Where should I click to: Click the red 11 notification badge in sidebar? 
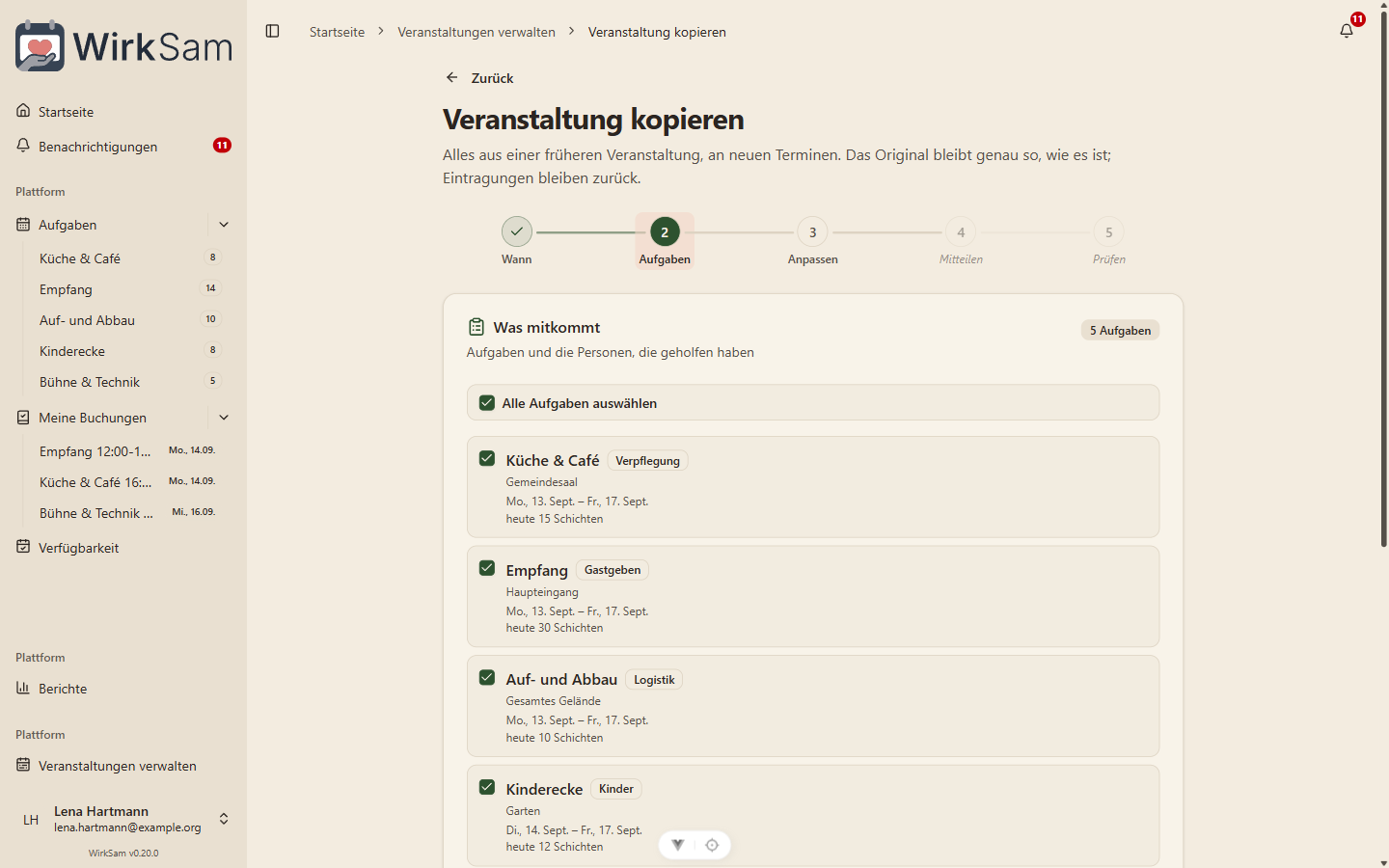tap(222, 146)
